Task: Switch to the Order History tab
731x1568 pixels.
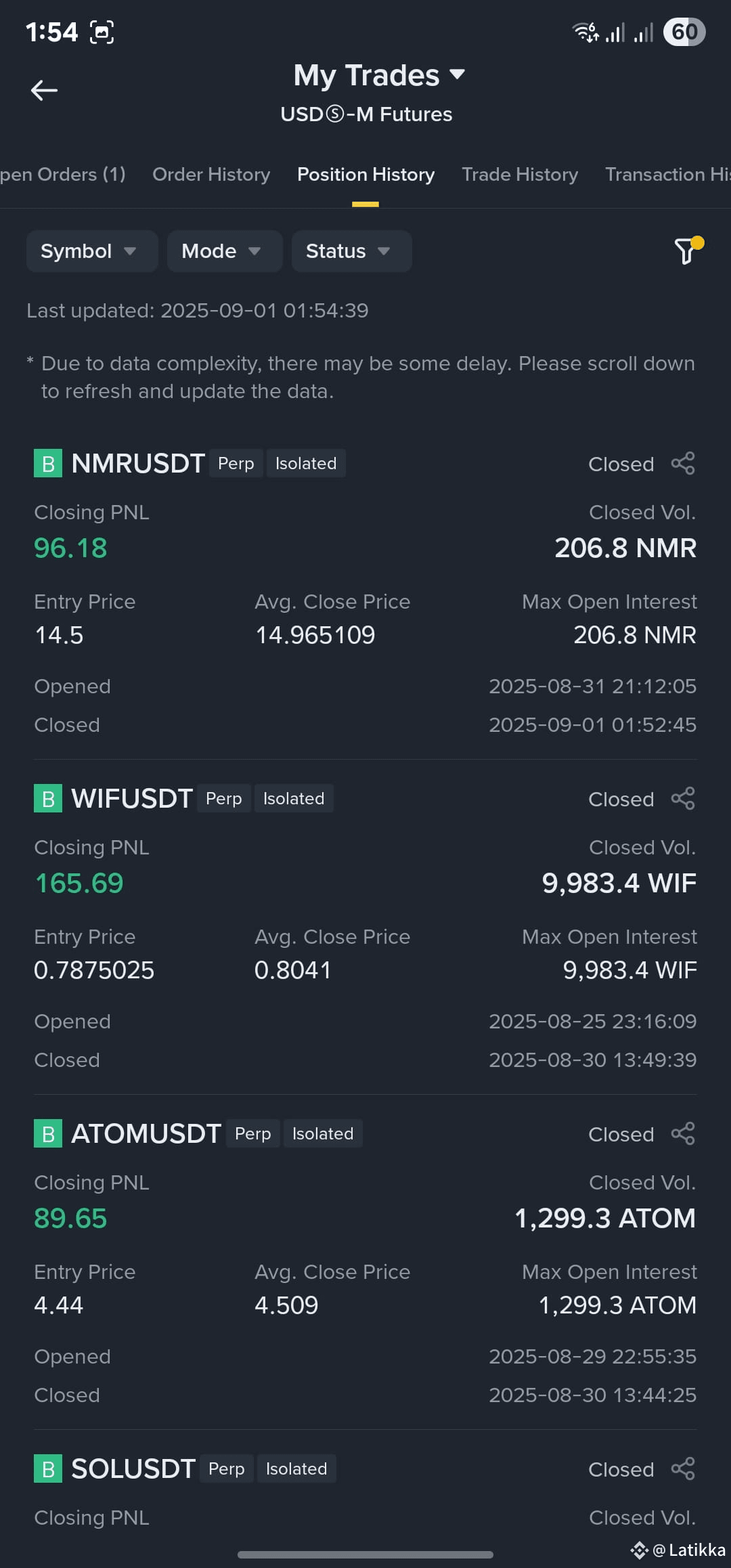Action: click(x=211, y=175)
